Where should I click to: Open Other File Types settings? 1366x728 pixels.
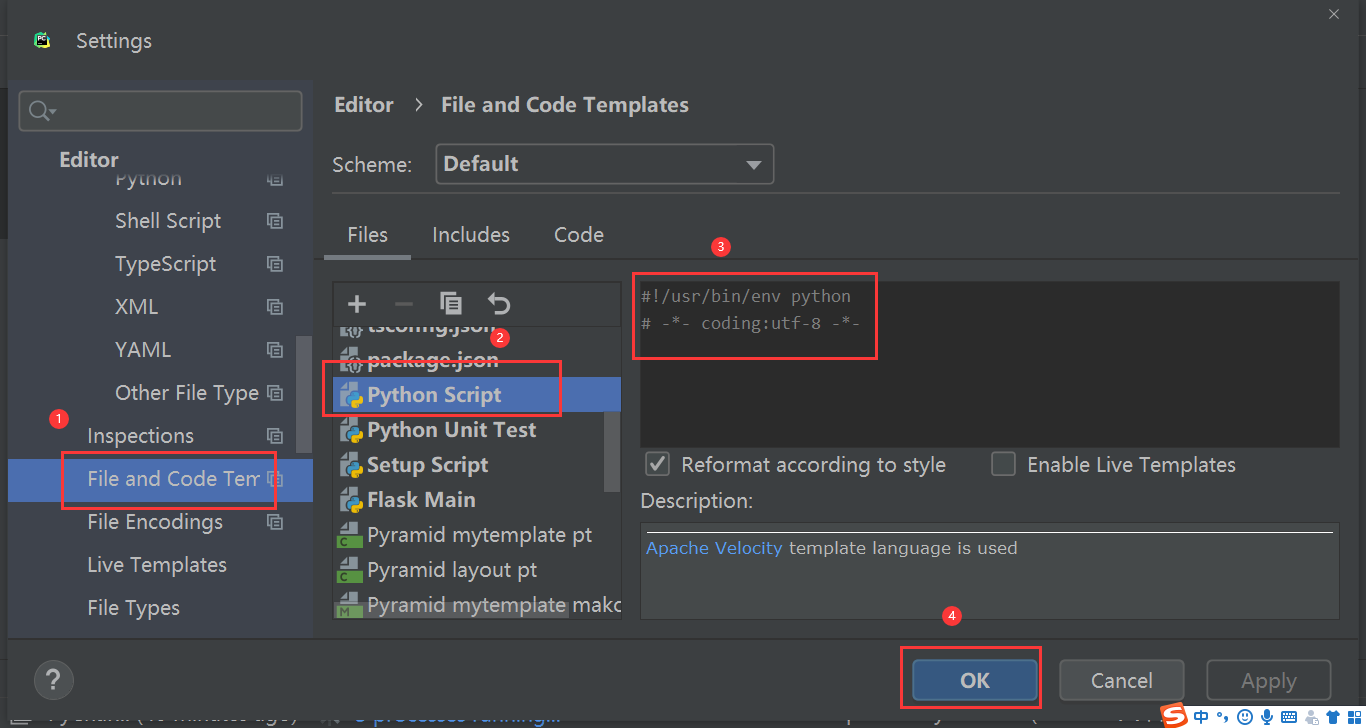point(187,393)
